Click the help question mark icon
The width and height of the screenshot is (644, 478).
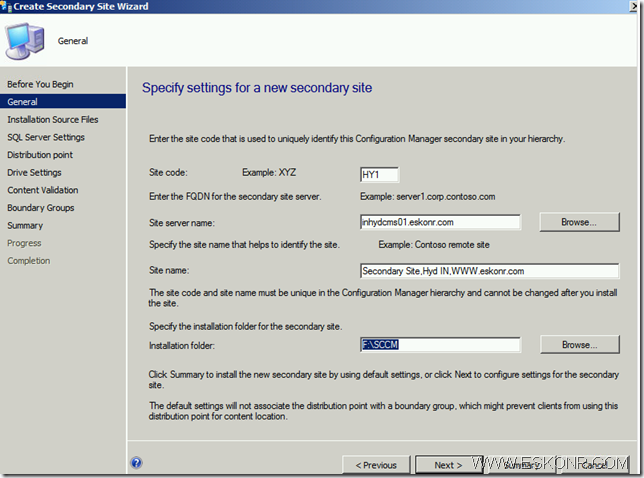136,463
